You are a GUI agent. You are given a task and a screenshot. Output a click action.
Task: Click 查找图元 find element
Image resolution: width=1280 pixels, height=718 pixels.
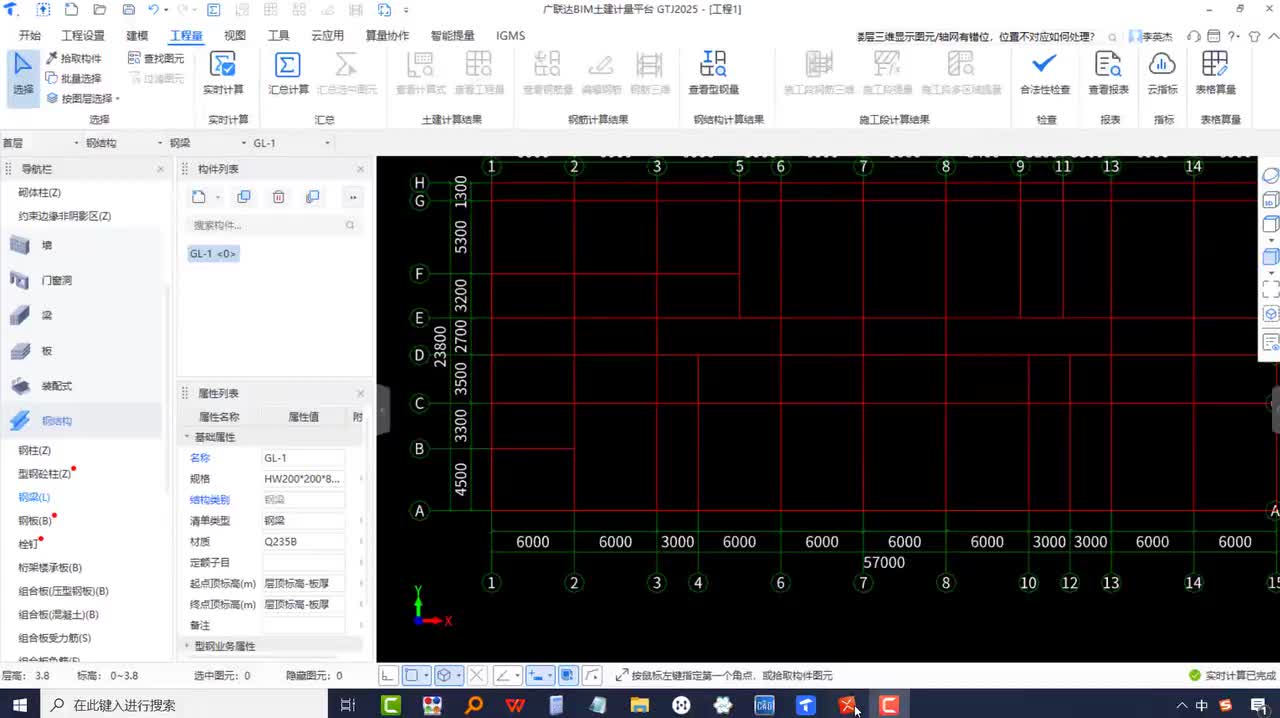(x=156, y=59)
